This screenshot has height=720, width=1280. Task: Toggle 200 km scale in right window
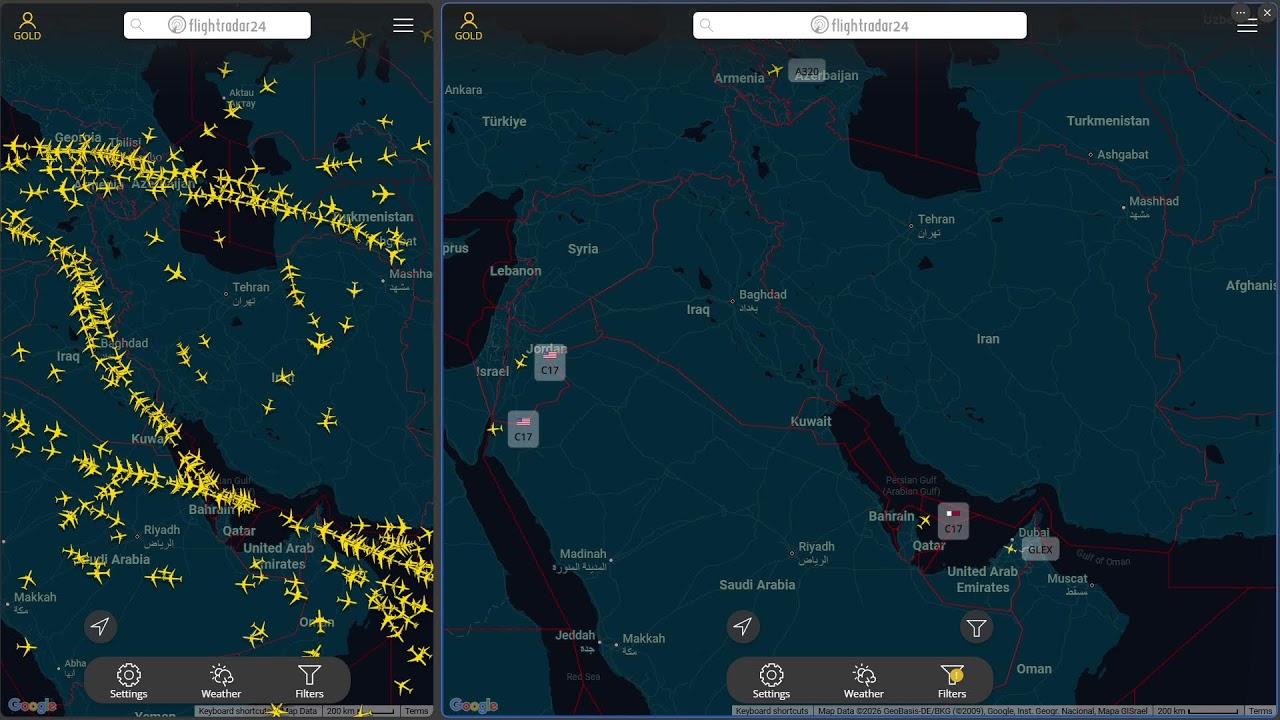(x=1198, y=711)
